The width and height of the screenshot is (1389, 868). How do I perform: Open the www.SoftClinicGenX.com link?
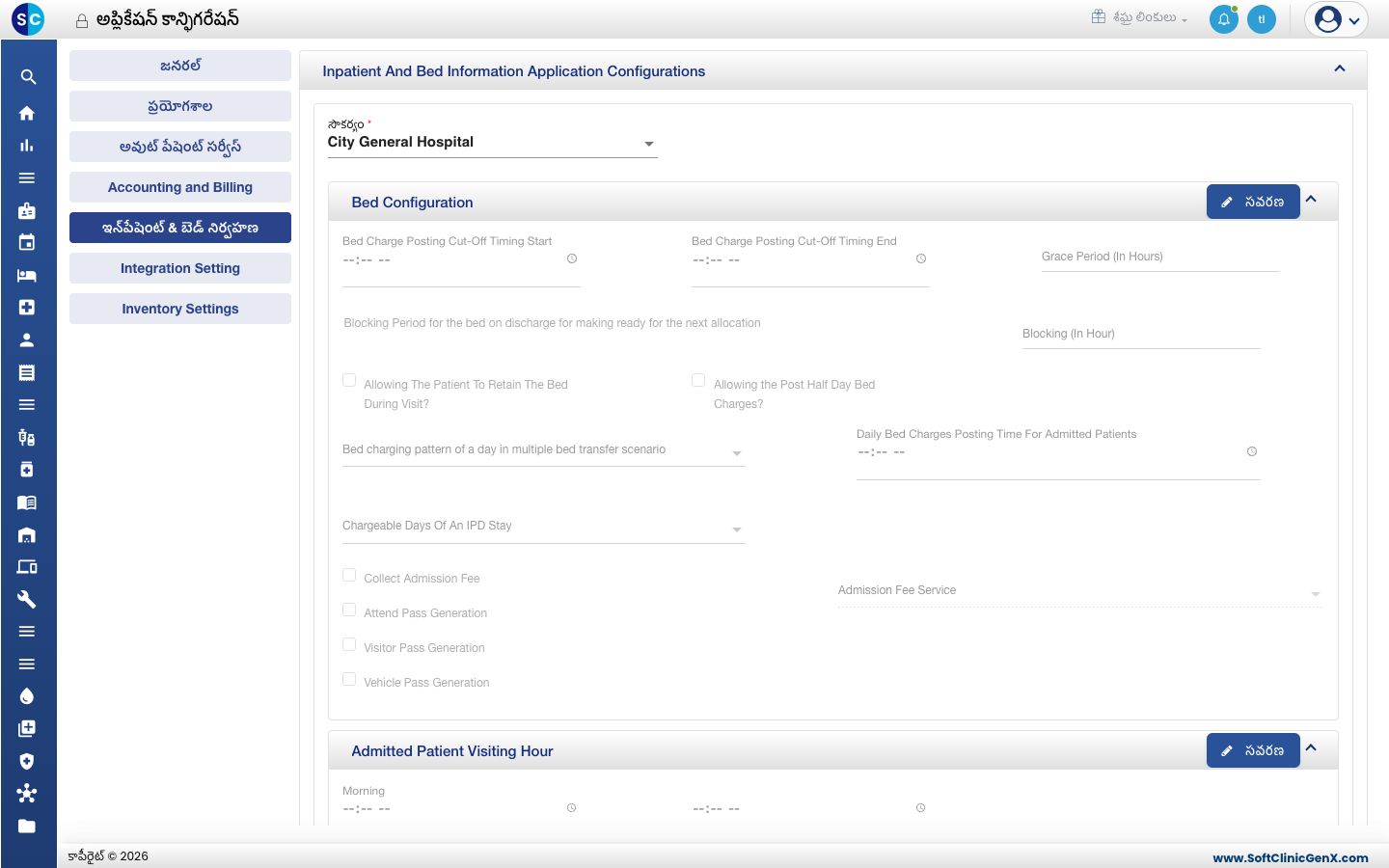[1291, 857]
